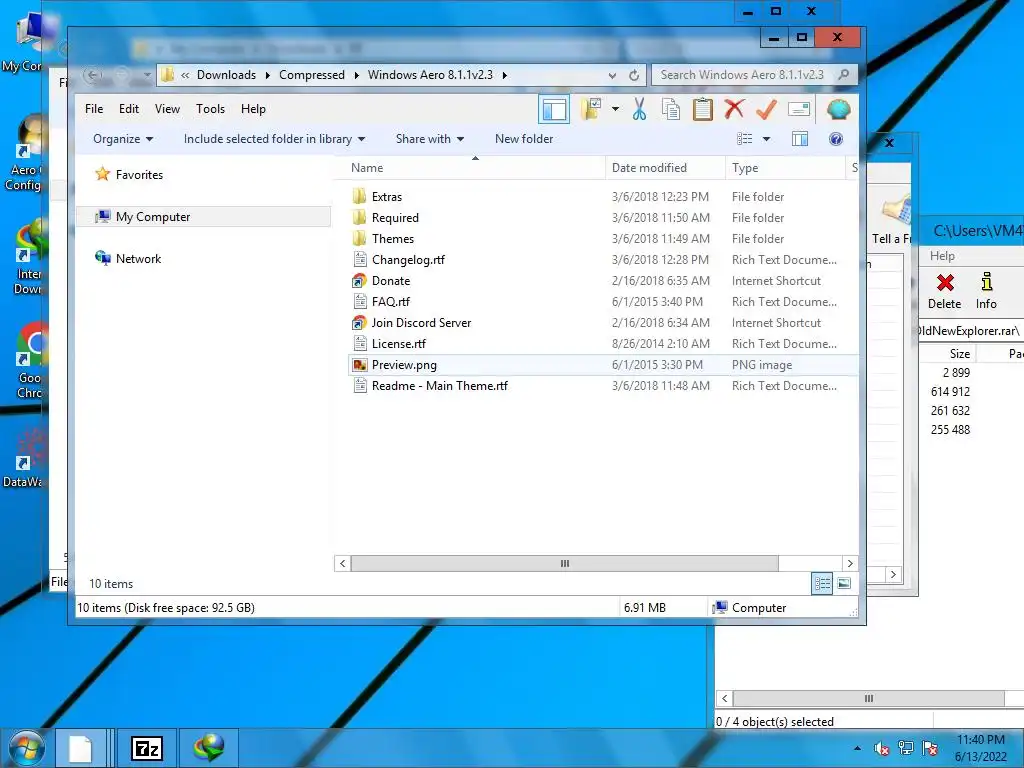Click the red X Delete icon
1024x768 pixels.
click(734, 109)
